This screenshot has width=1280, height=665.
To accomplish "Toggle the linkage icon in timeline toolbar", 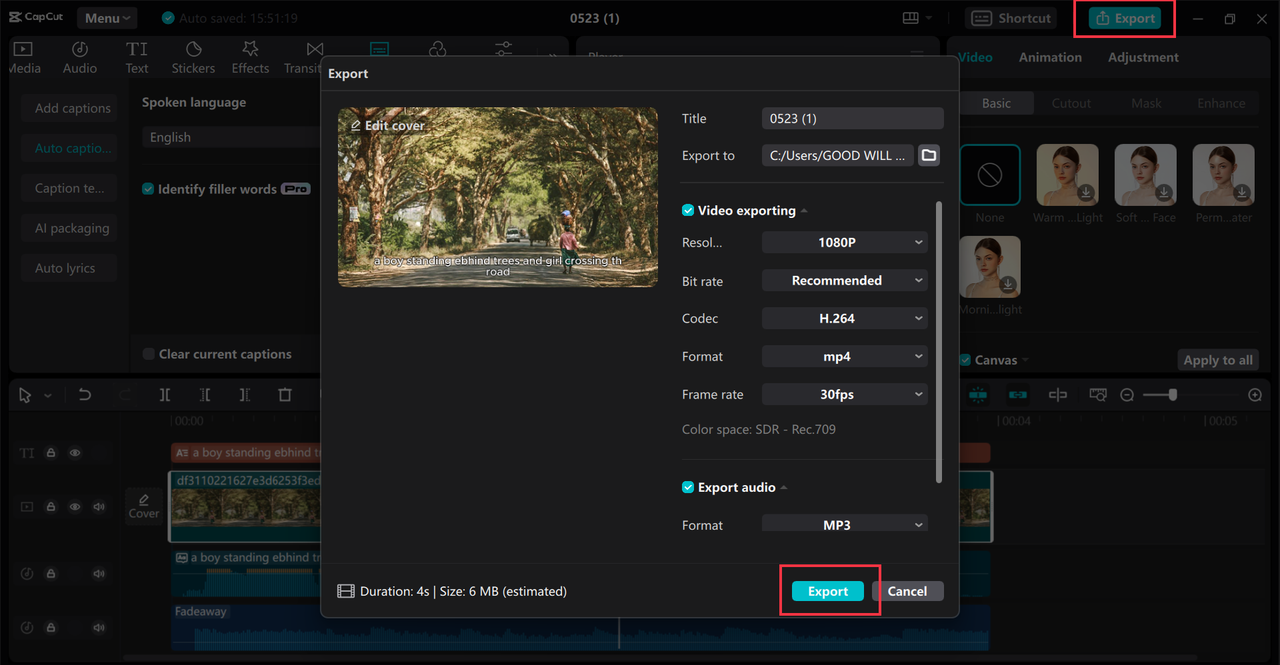I will (x=1017, y=395).
